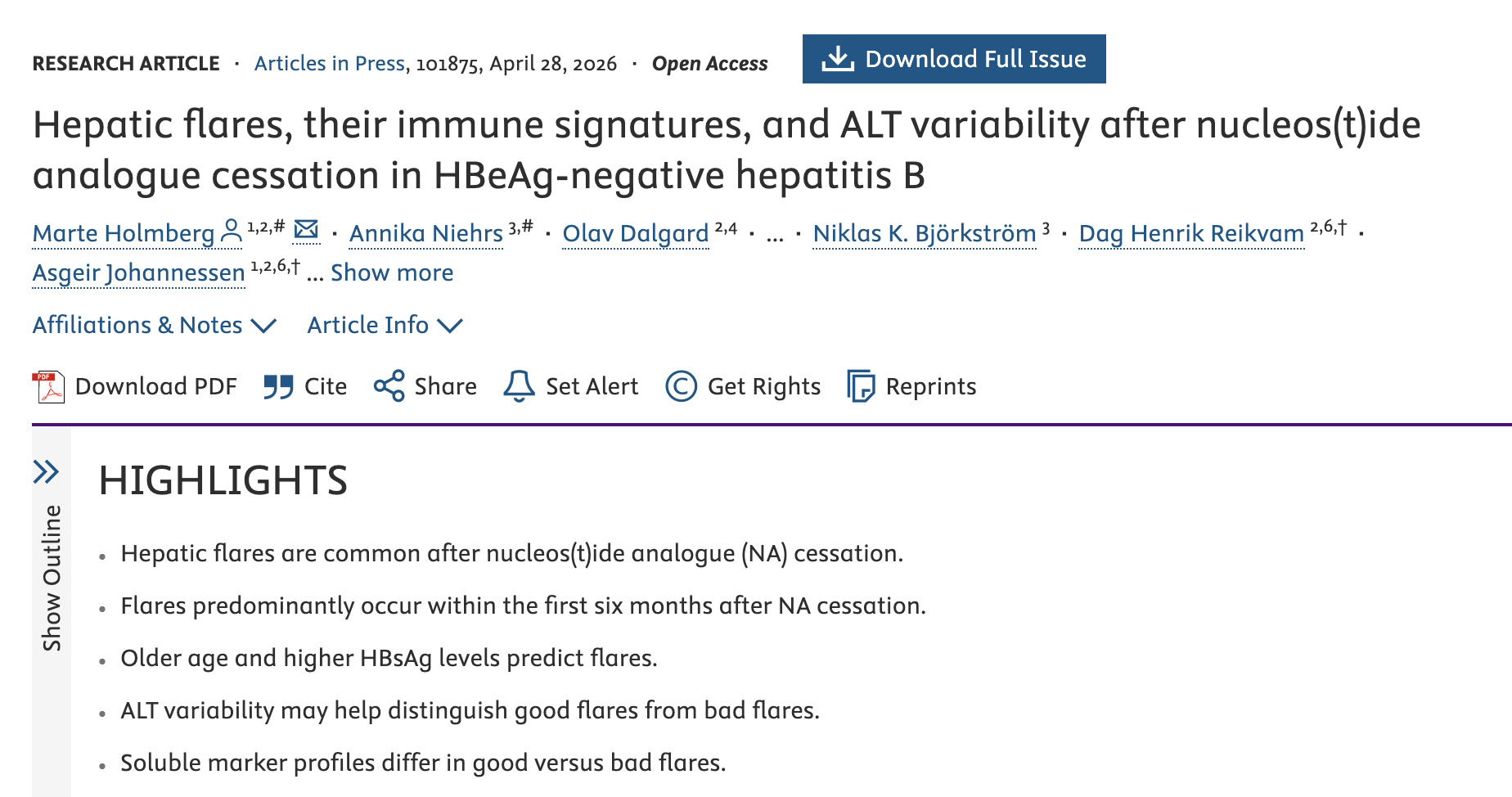Open Dag Henrik Reikvam author link
1512x797 pixels.
(1191, 233)
